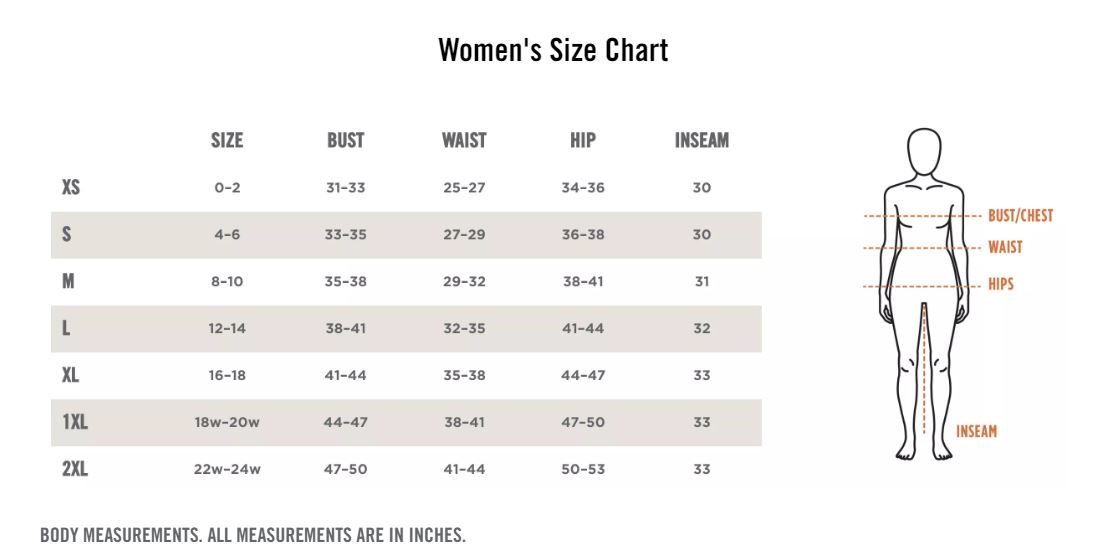Select the 18w-20w size cell
This screenshot has width=1119, height=560.
[227, 422]
